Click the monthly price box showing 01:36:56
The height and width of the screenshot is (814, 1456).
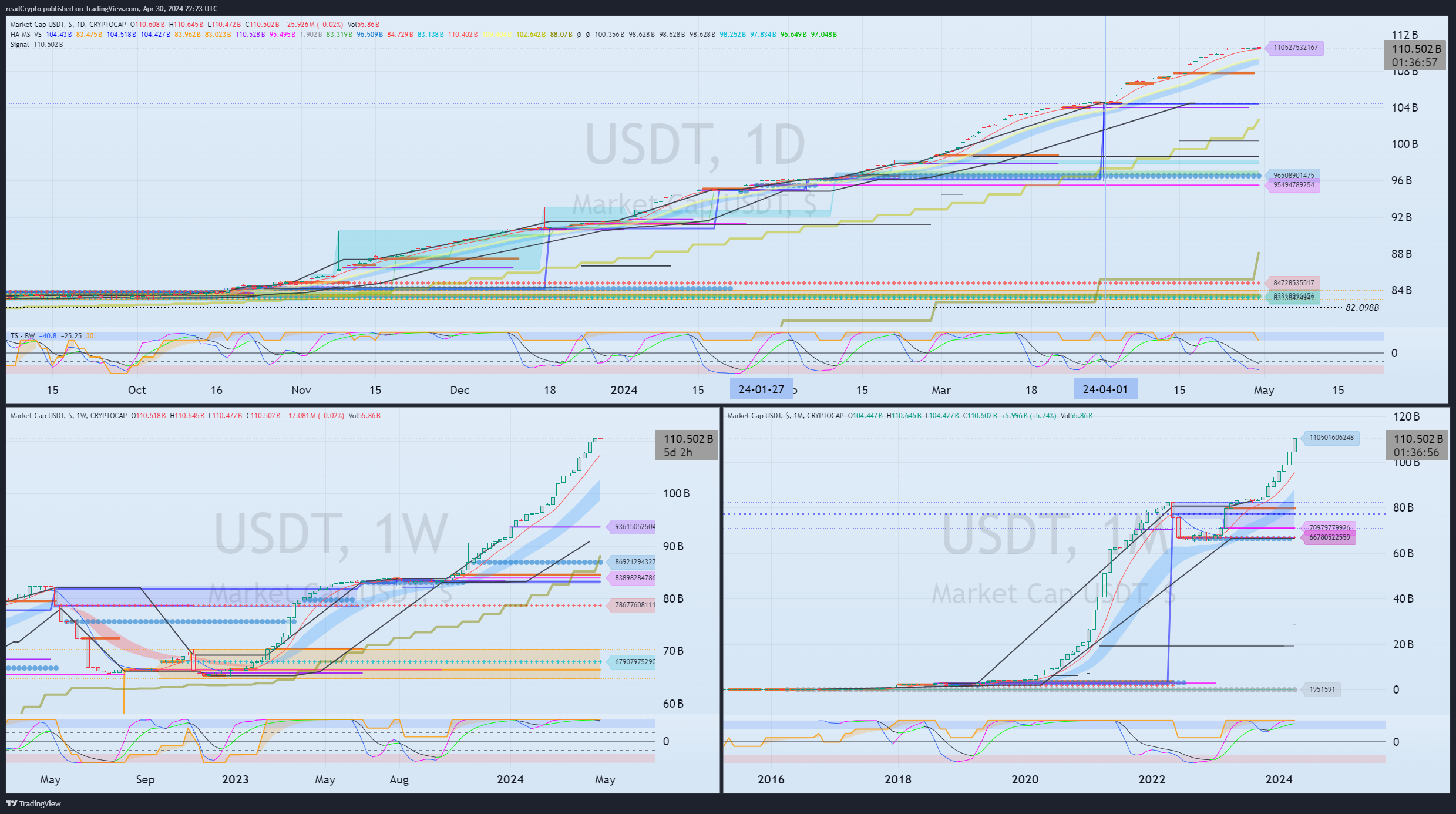point(1417,445)
